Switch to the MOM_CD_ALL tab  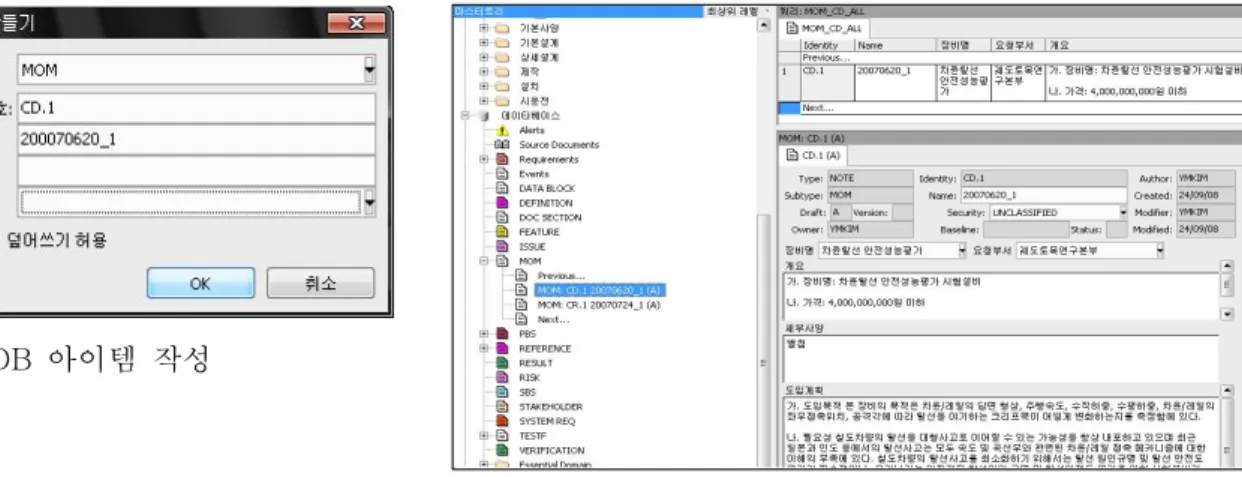823,30
